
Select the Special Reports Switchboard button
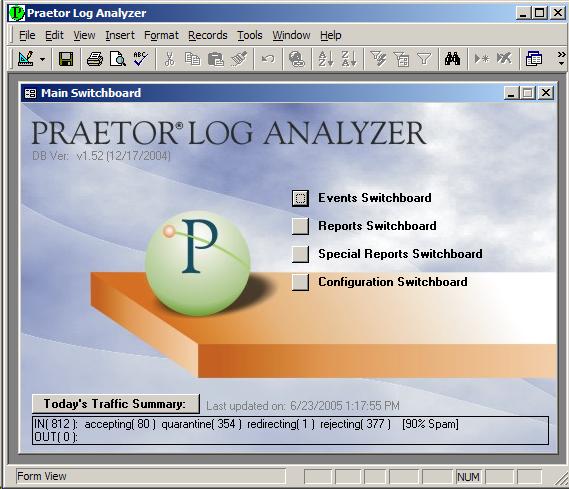tap(300, 254)
